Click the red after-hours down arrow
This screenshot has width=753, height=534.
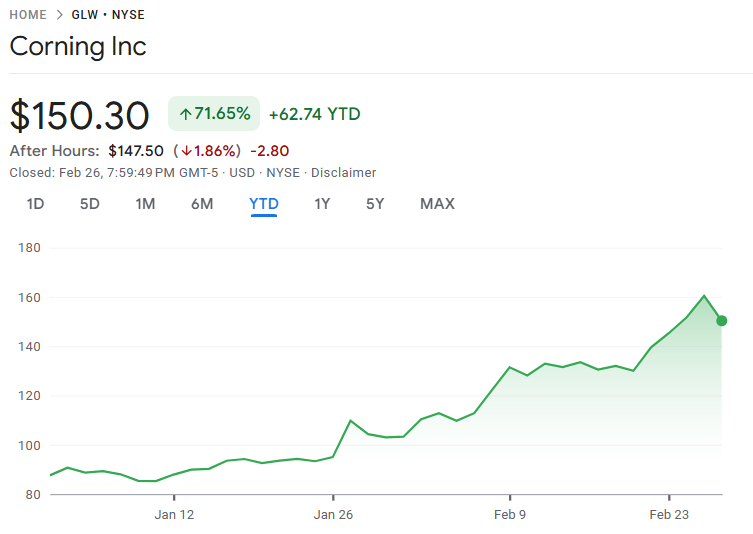(x=186, y=151)
